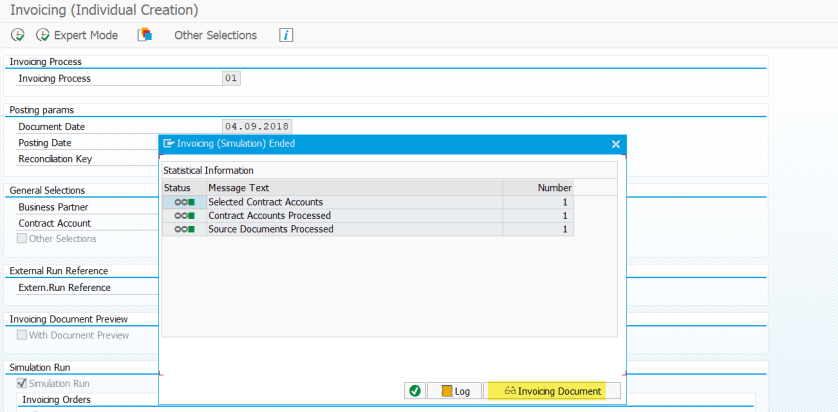
Task: Display the Invoicing Document
Action: (x=553, y=391)
